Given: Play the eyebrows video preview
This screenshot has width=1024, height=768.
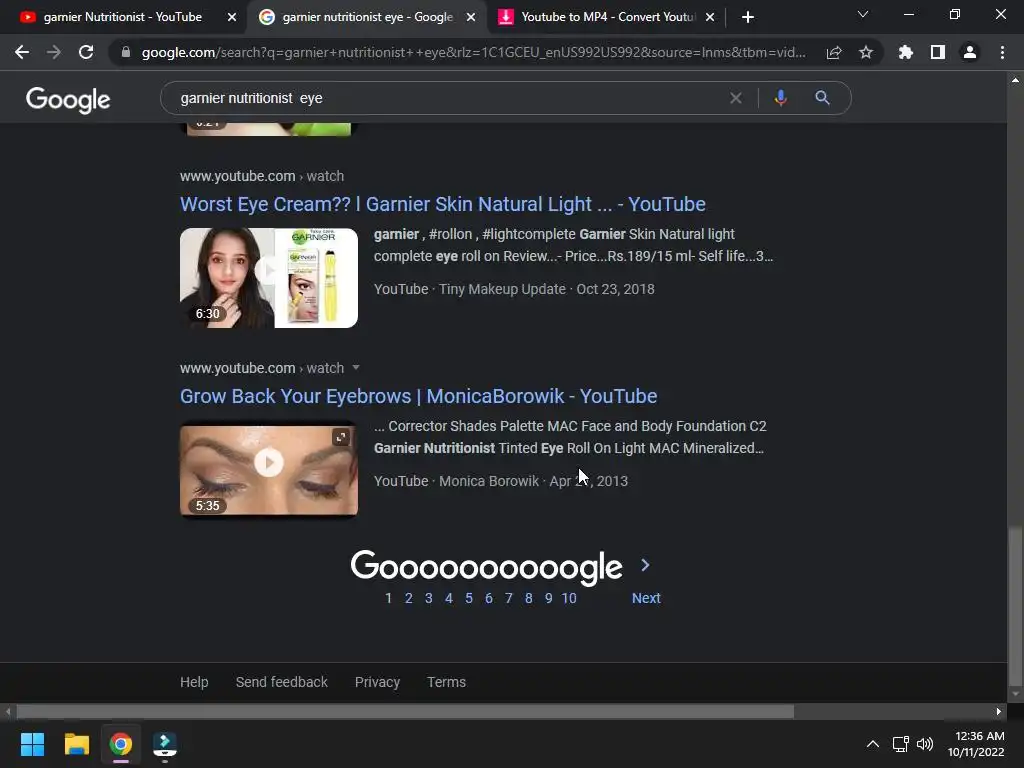Looking at the screenshot, I should coord(268,463).
